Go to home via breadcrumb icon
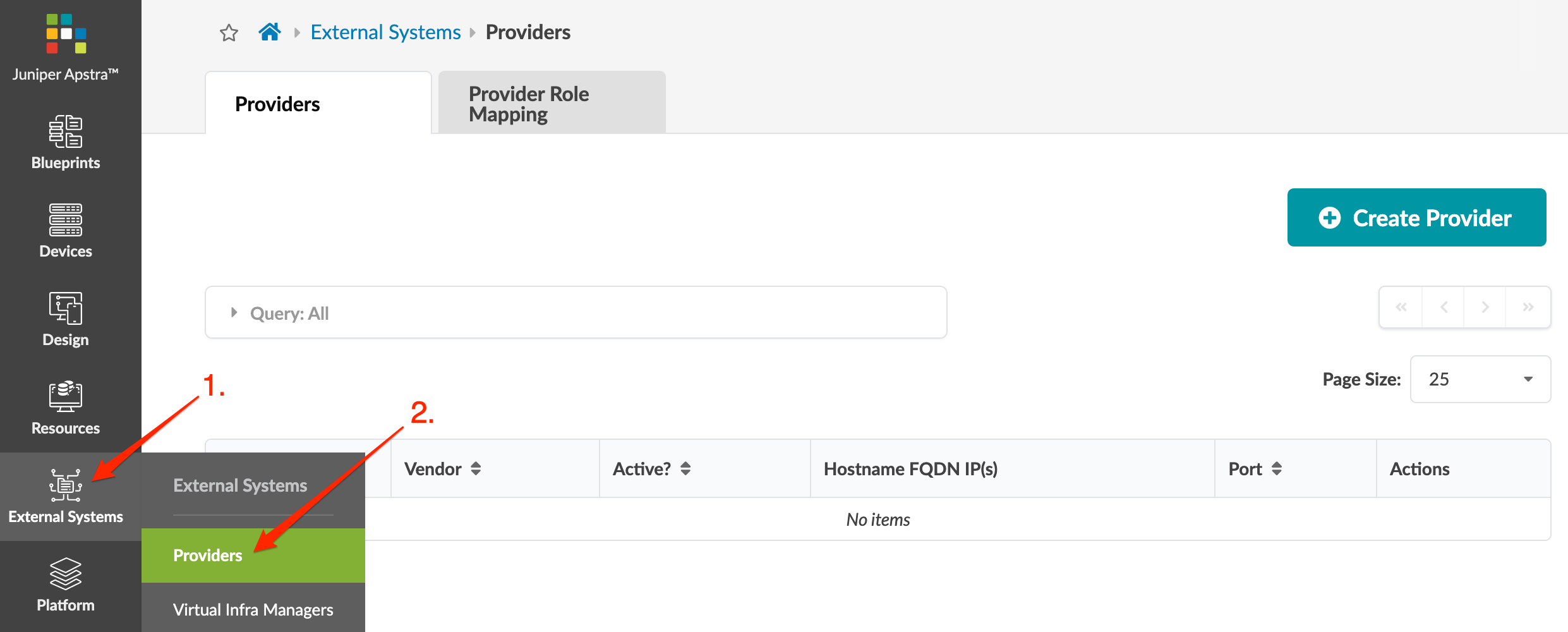The width and height of the screenshot is (1568, 632). point(270,32)
